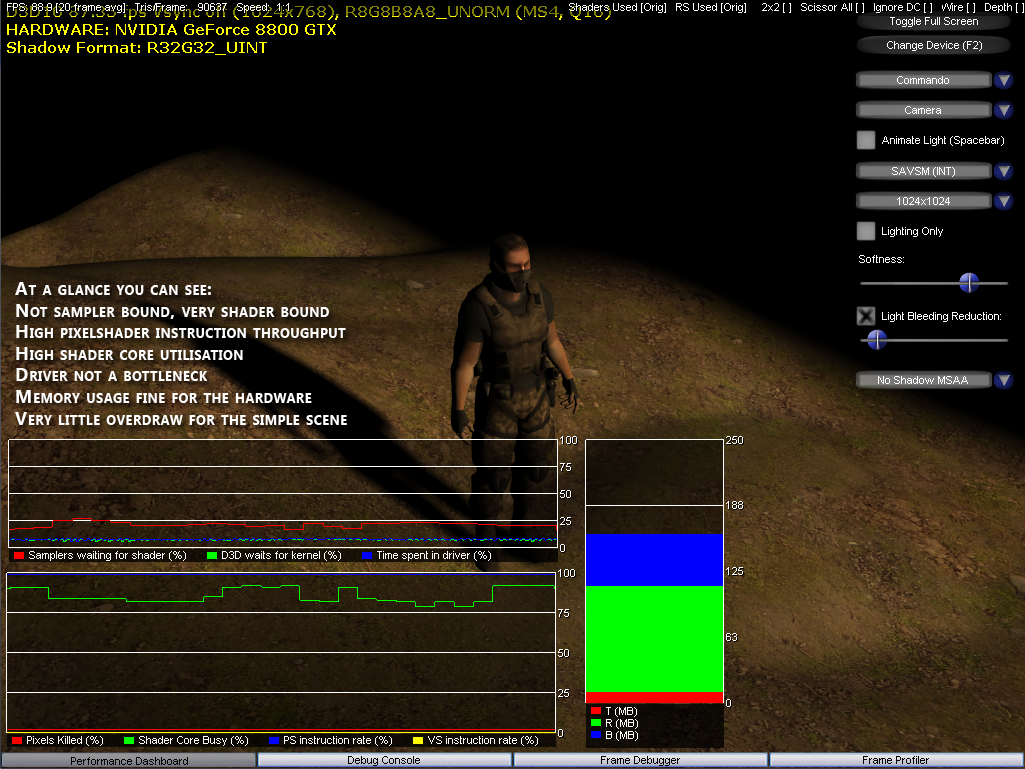The height and width of the screenshot is (769, 1025).
Task: Click the Toggle Full Screen button
Action: (933, 22)
